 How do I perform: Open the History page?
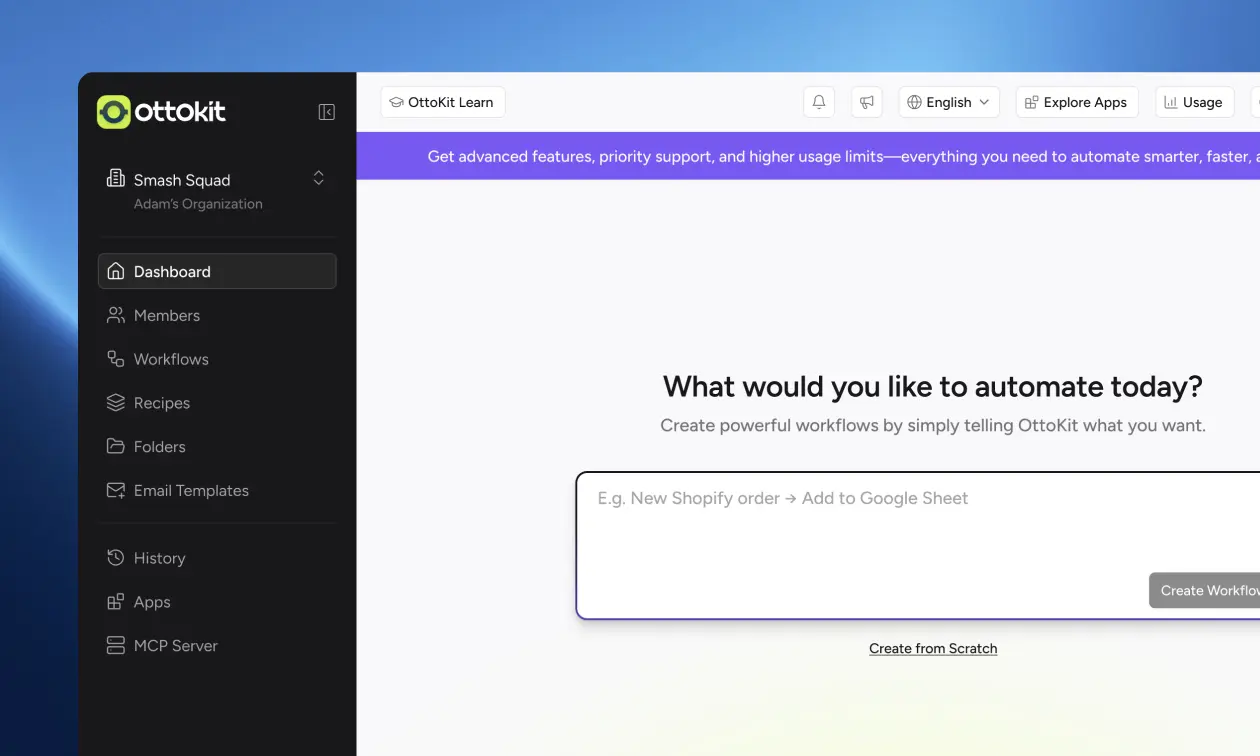tap(217, 558)
